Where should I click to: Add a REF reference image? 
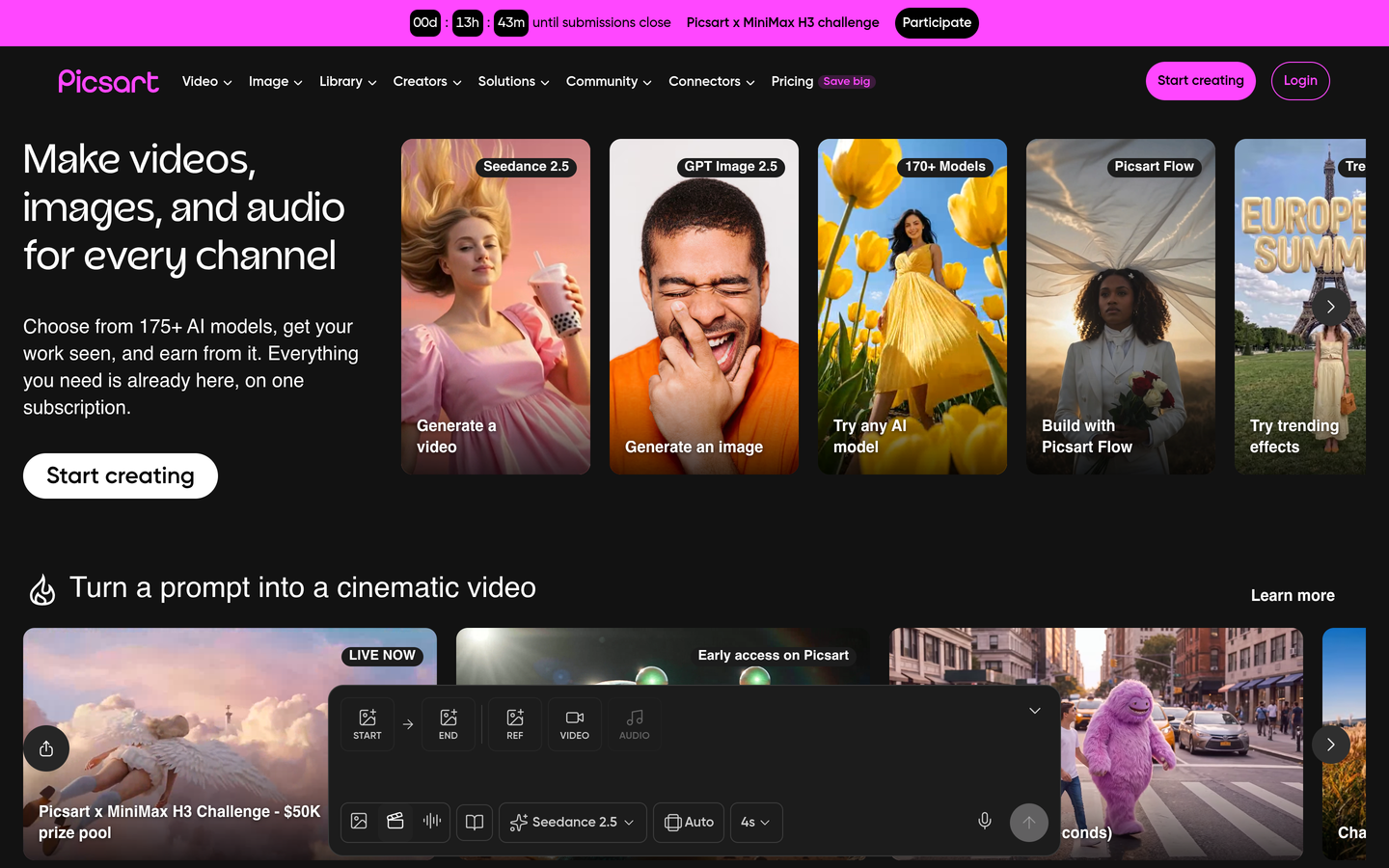[515, 723]
